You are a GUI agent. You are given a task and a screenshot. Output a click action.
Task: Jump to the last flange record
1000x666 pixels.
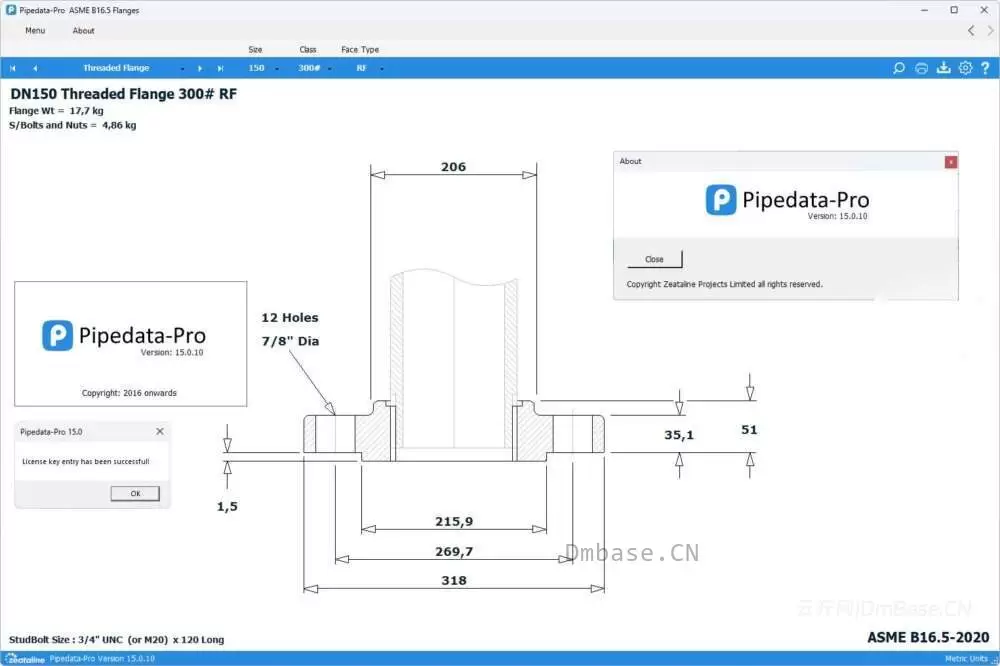[221, 68]
